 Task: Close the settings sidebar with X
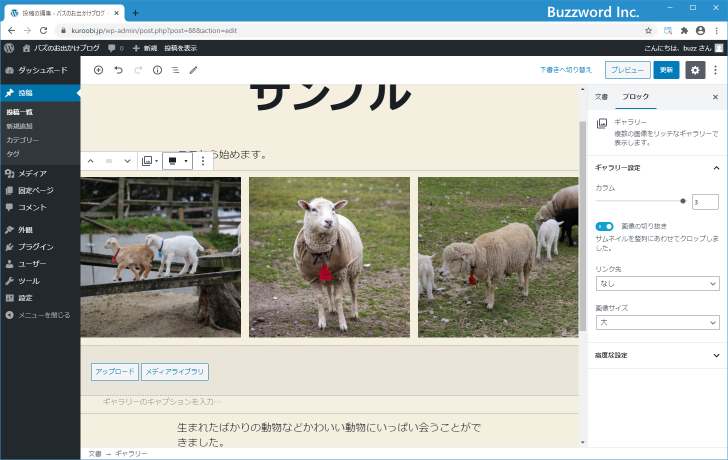click(x=715, y=97)
